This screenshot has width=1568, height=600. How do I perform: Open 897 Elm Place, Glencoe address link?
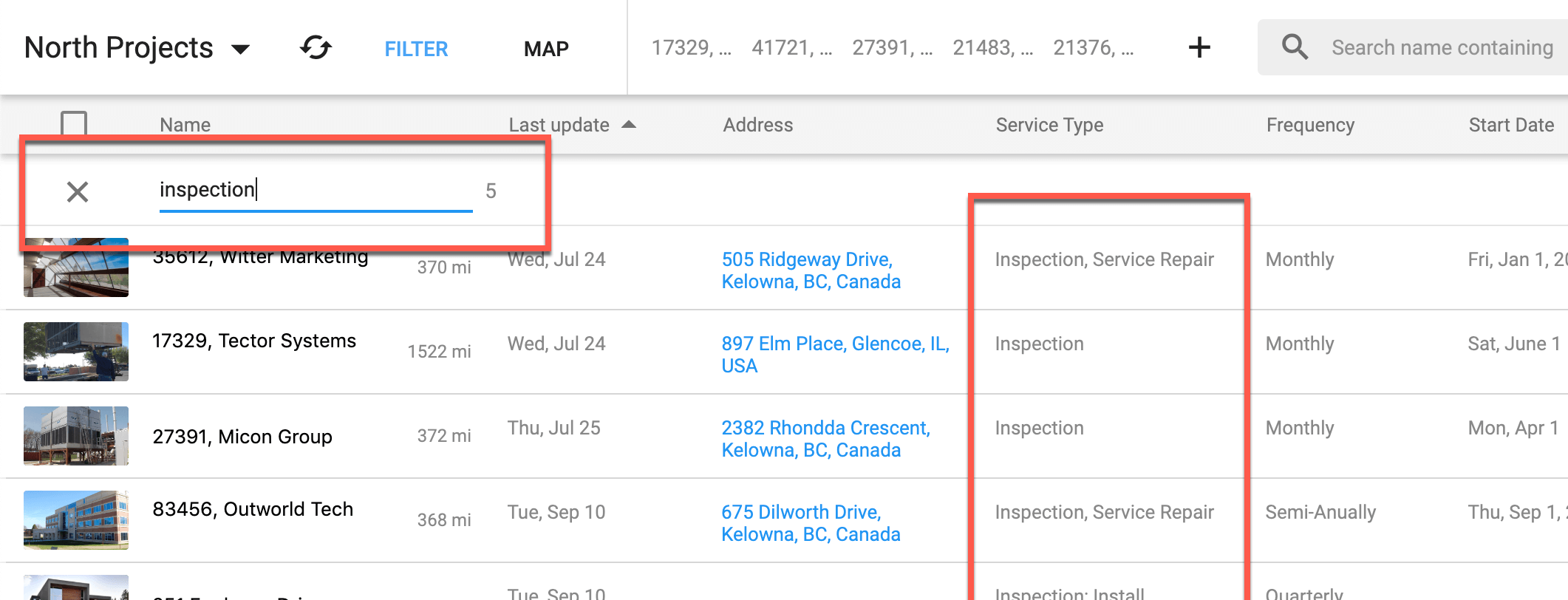(835, 355)
